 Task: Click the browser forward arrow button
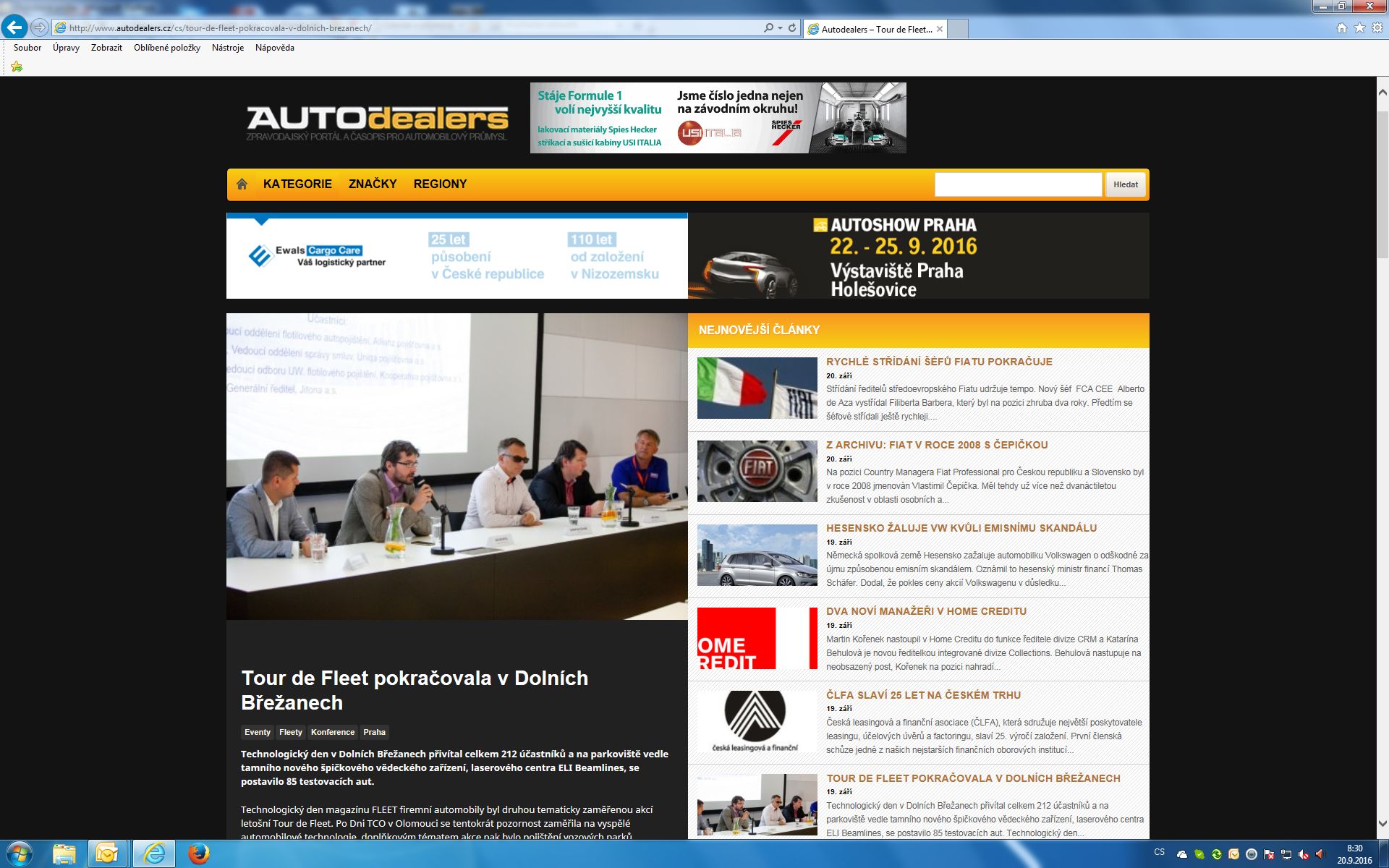[x=40, y=27]
